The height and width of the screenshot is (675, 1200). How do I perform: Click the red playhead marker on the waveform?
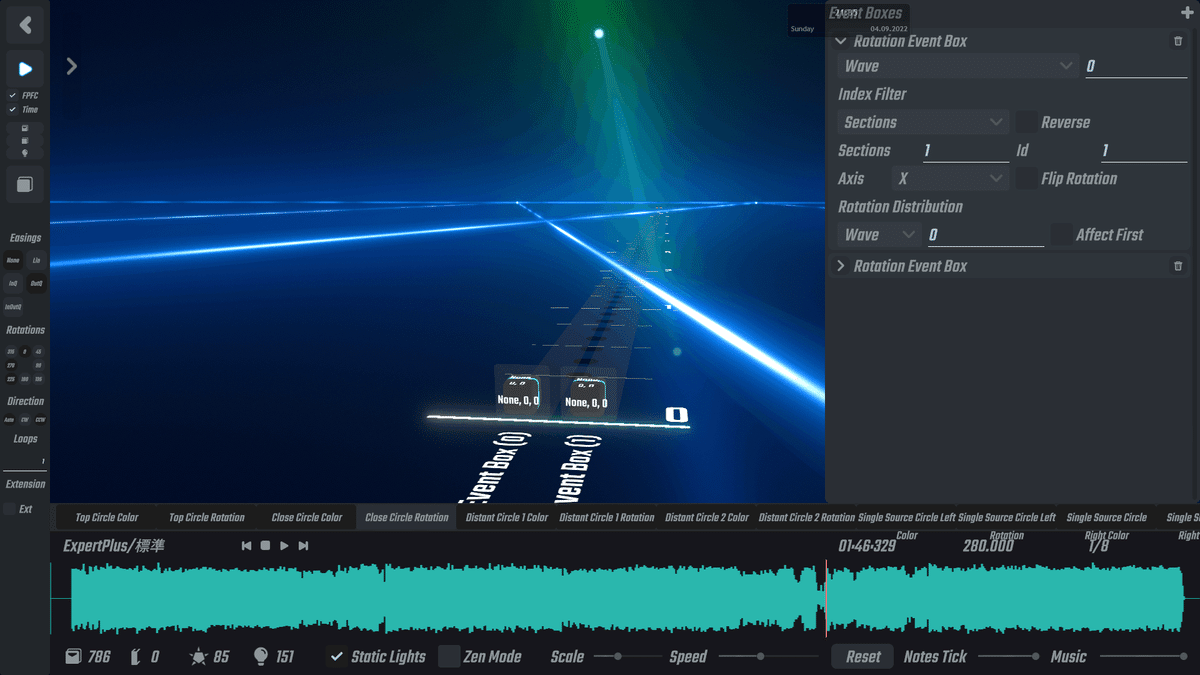tap(826, 598)
